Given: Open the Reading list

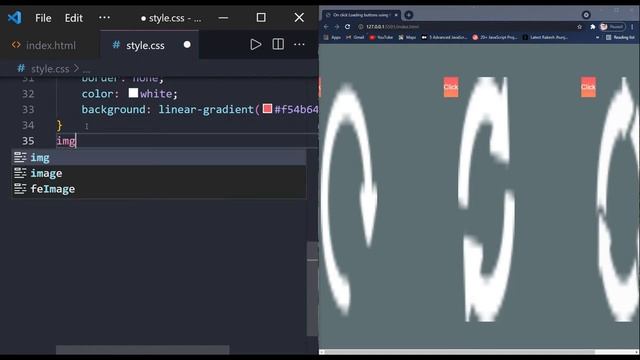Looking at the screenshot, I should pos(620,37).
